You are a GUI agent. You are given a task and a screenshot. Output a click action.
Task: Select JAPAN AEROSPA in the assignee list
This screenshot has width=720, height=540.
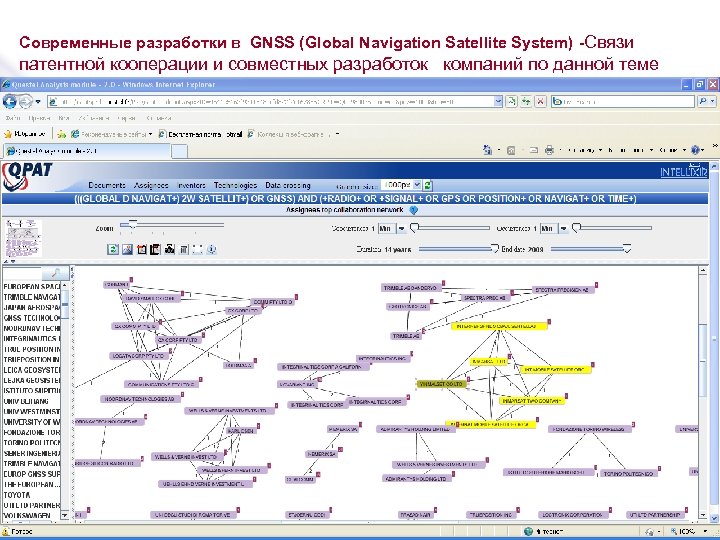[32, 307]
